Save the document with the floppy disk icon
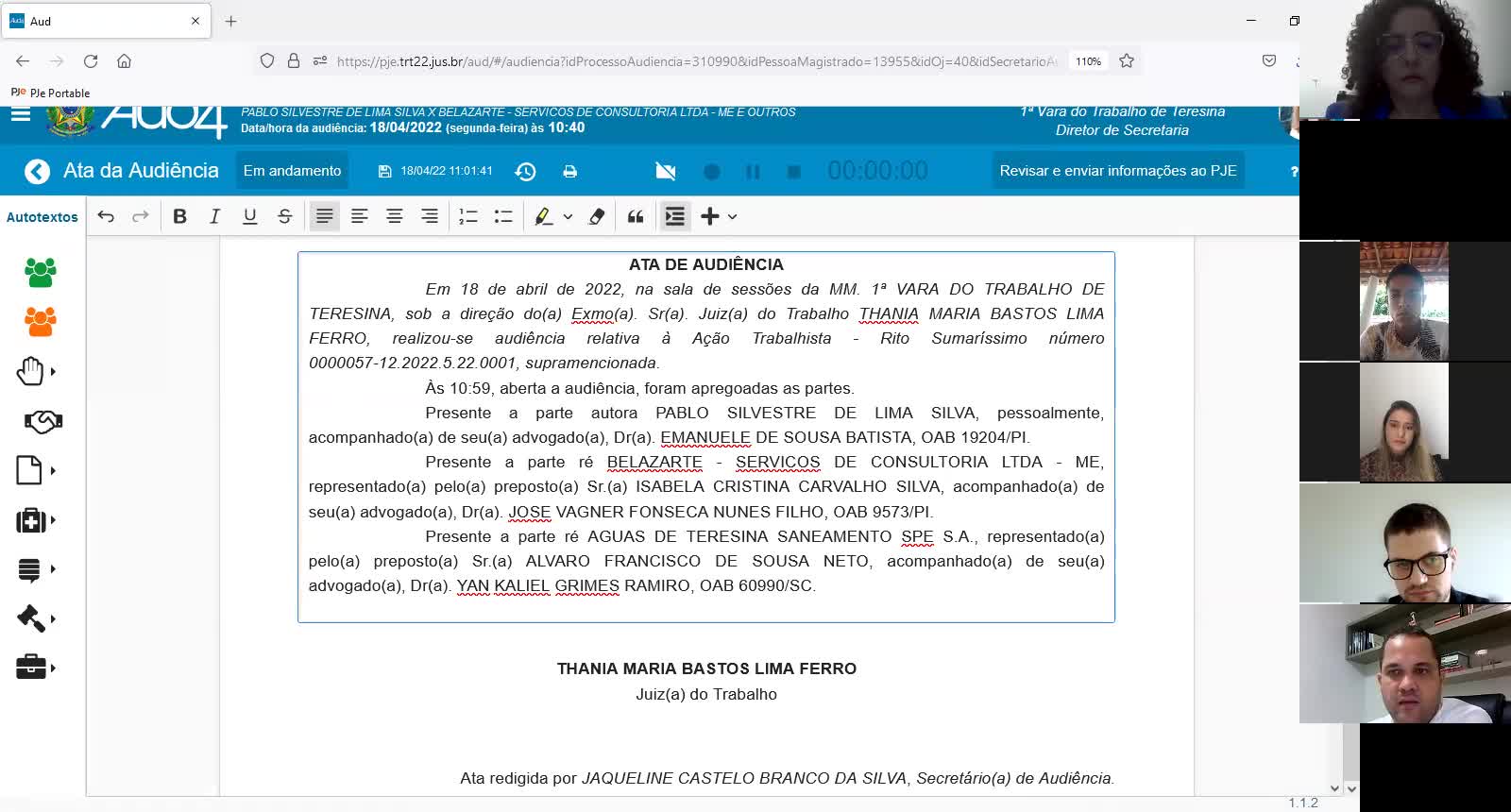Screen dimensions: 1511x812 (x=384, y=171)
